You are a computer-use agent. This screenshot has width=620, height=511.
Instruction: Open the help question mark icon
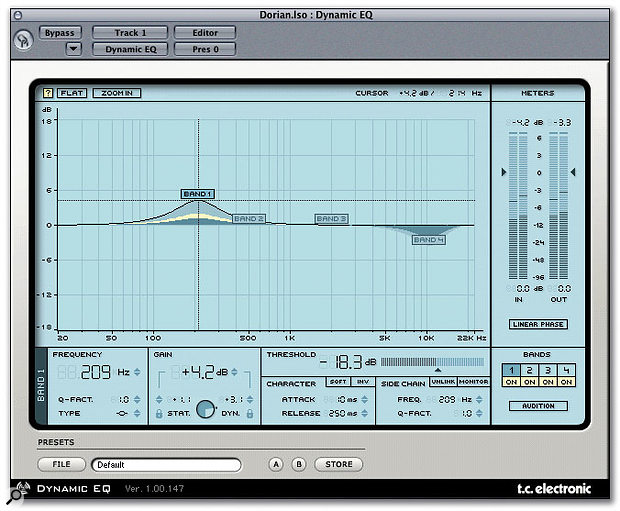pyautogui.click(x=47, y=93)
